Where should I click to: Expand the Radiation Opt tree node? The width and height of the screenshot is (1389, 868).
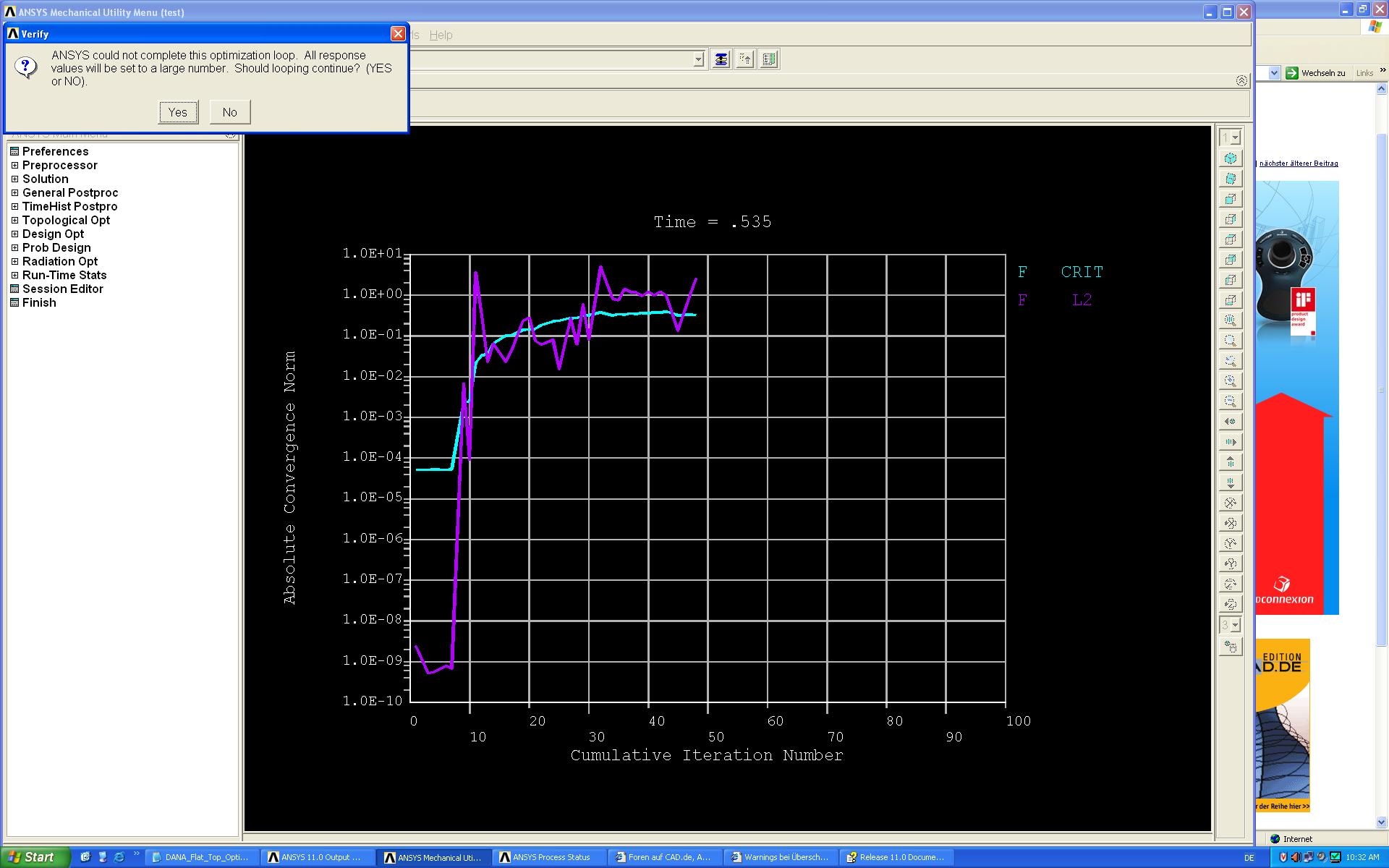click(14, 262)
